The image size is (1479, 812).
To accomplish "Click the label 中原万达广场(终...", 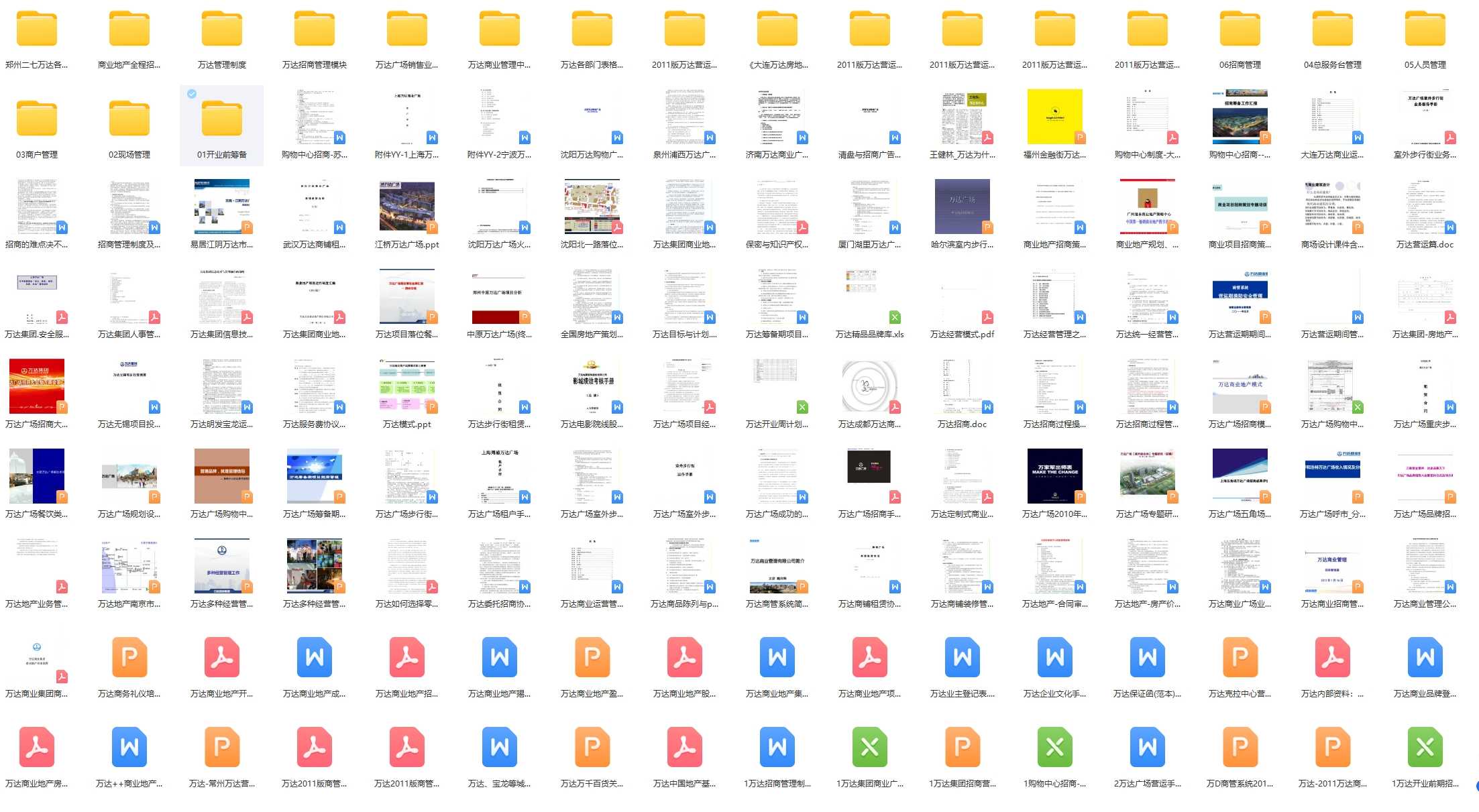I will point(499,335).
